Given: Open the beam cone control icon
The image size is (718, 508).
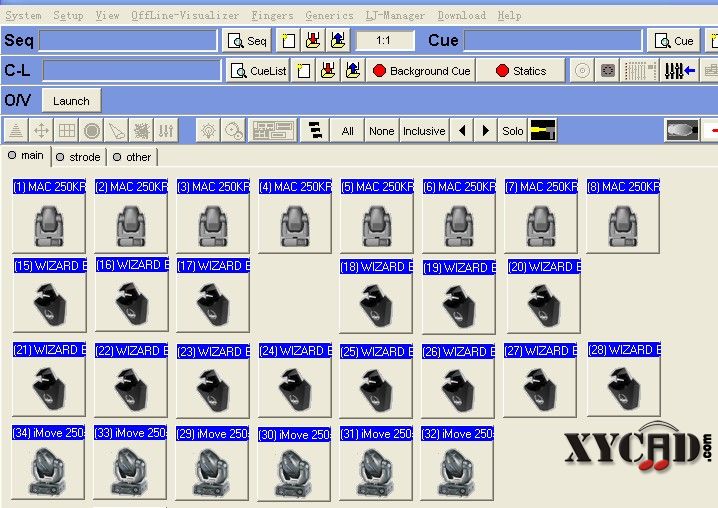Looking at the screenshot, I should [116, 131].
